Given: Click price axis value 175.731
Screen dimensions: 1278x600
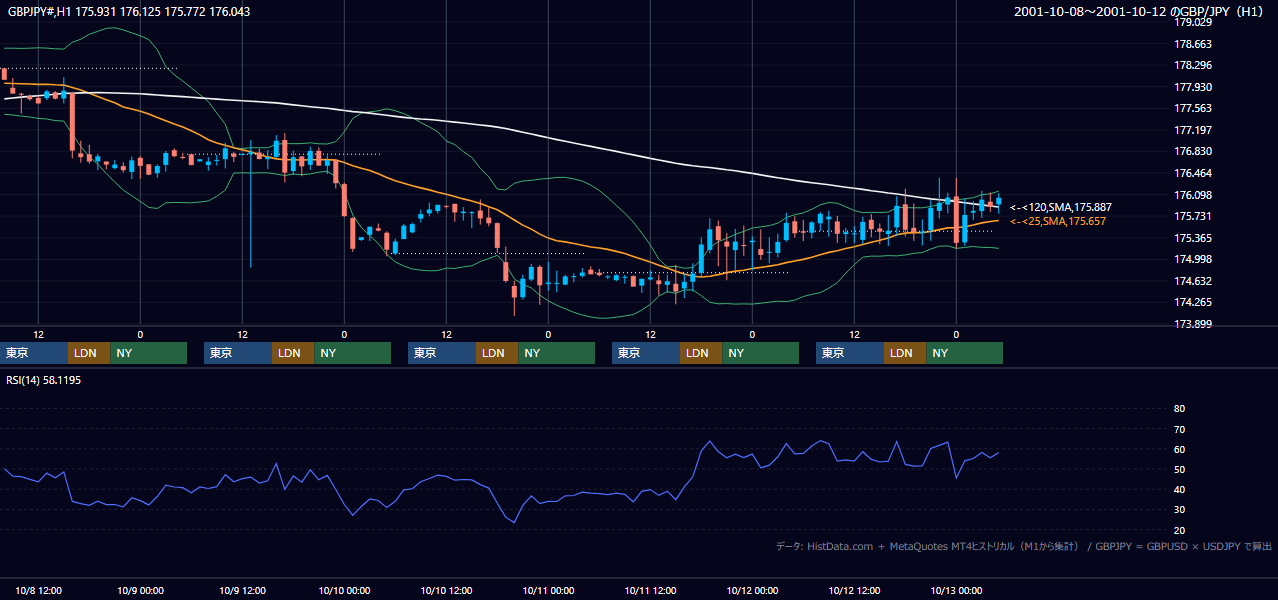Looking at the screenshot, I should pos(1192,216).
